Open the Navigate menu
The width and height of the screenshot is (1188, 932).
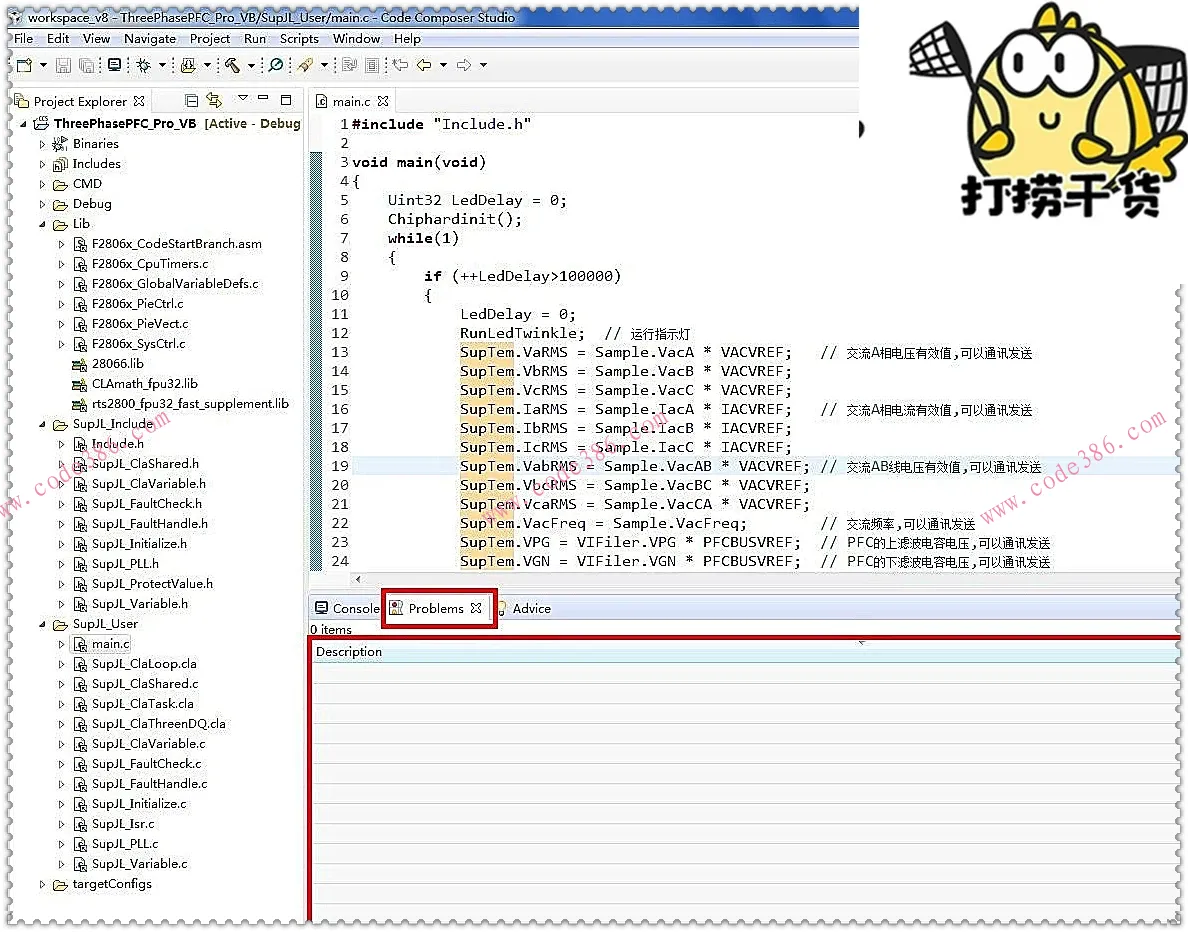click(150, 39)
